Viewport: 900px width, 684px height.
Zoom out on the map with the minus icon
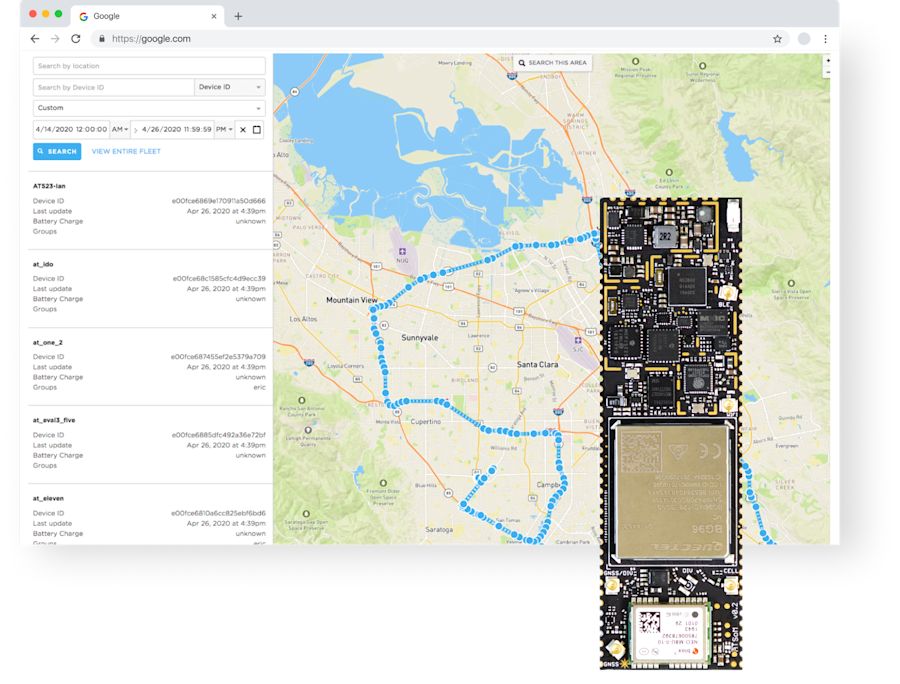[828, 72]
